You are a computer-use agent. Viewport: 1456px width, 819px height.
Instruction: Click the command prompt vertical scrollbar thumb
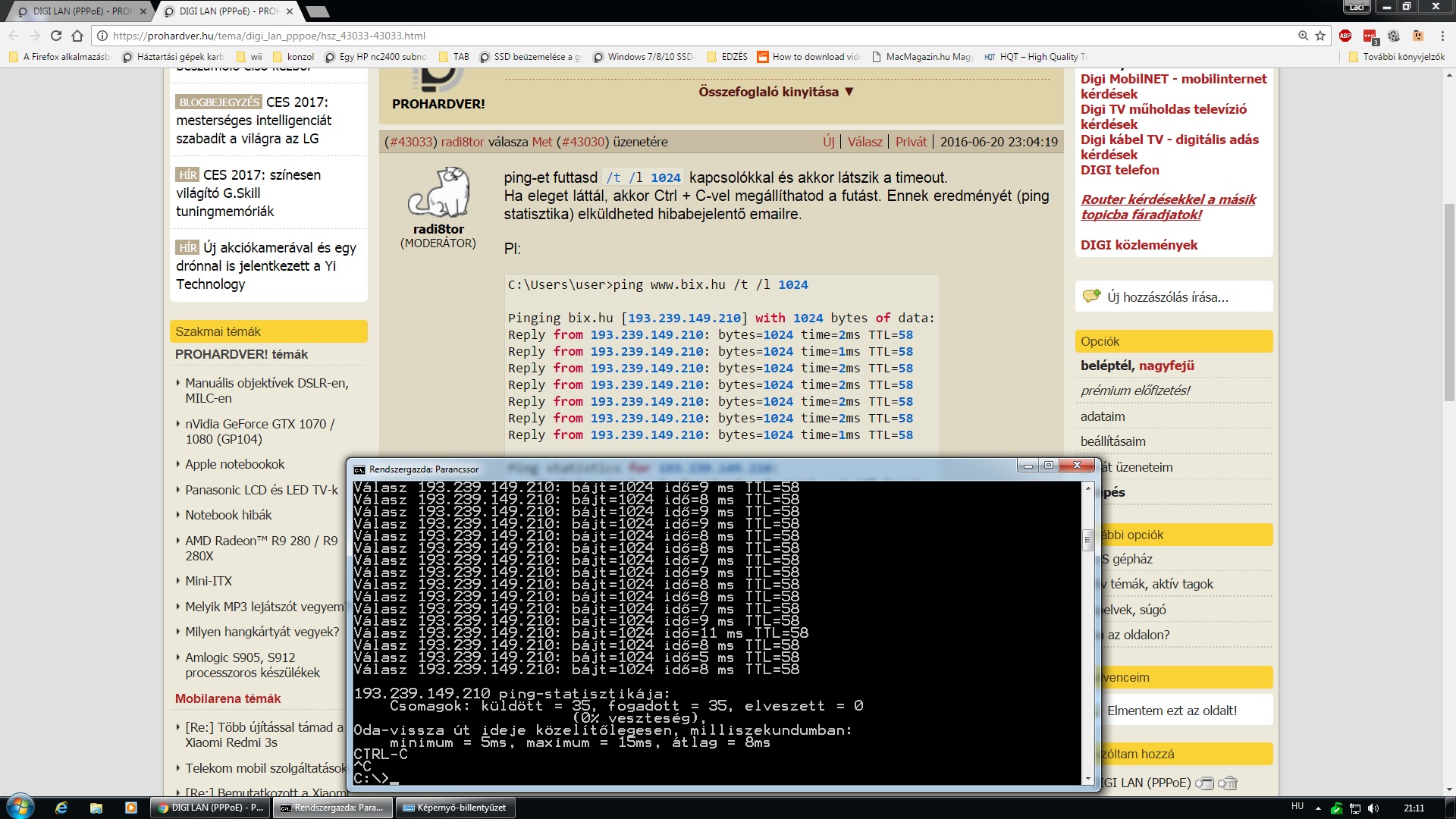pyautogui.click(x=1087, y=540)
